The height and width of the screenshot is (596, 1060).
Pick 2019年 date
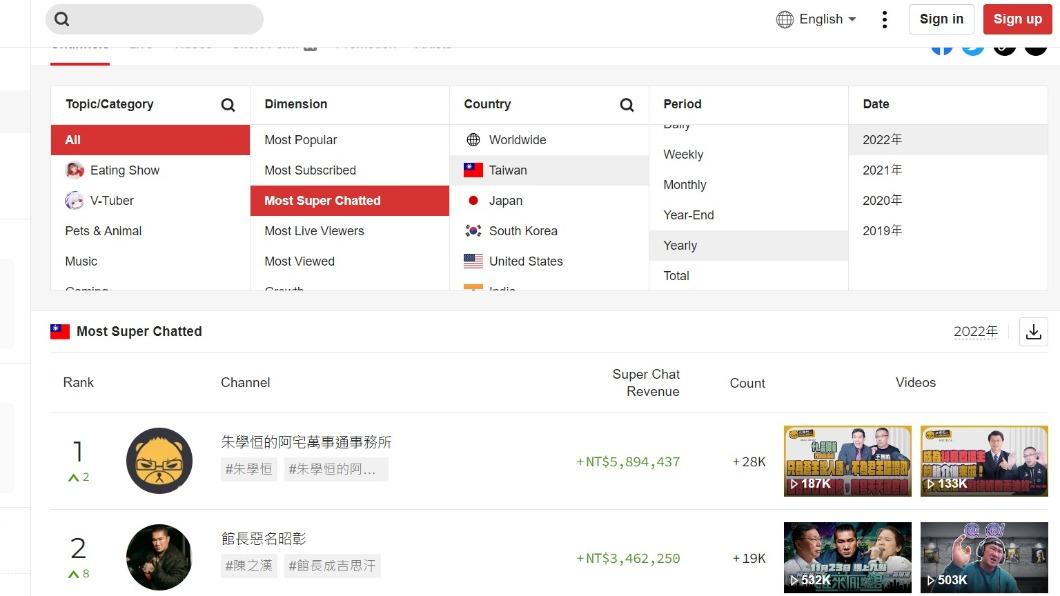point(948,231)
